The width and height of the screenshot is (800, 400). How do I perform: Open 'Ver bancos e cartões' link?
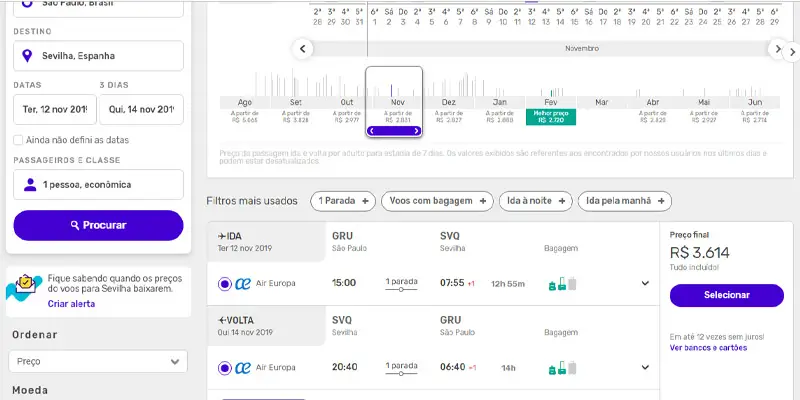[x=708, y=348]
